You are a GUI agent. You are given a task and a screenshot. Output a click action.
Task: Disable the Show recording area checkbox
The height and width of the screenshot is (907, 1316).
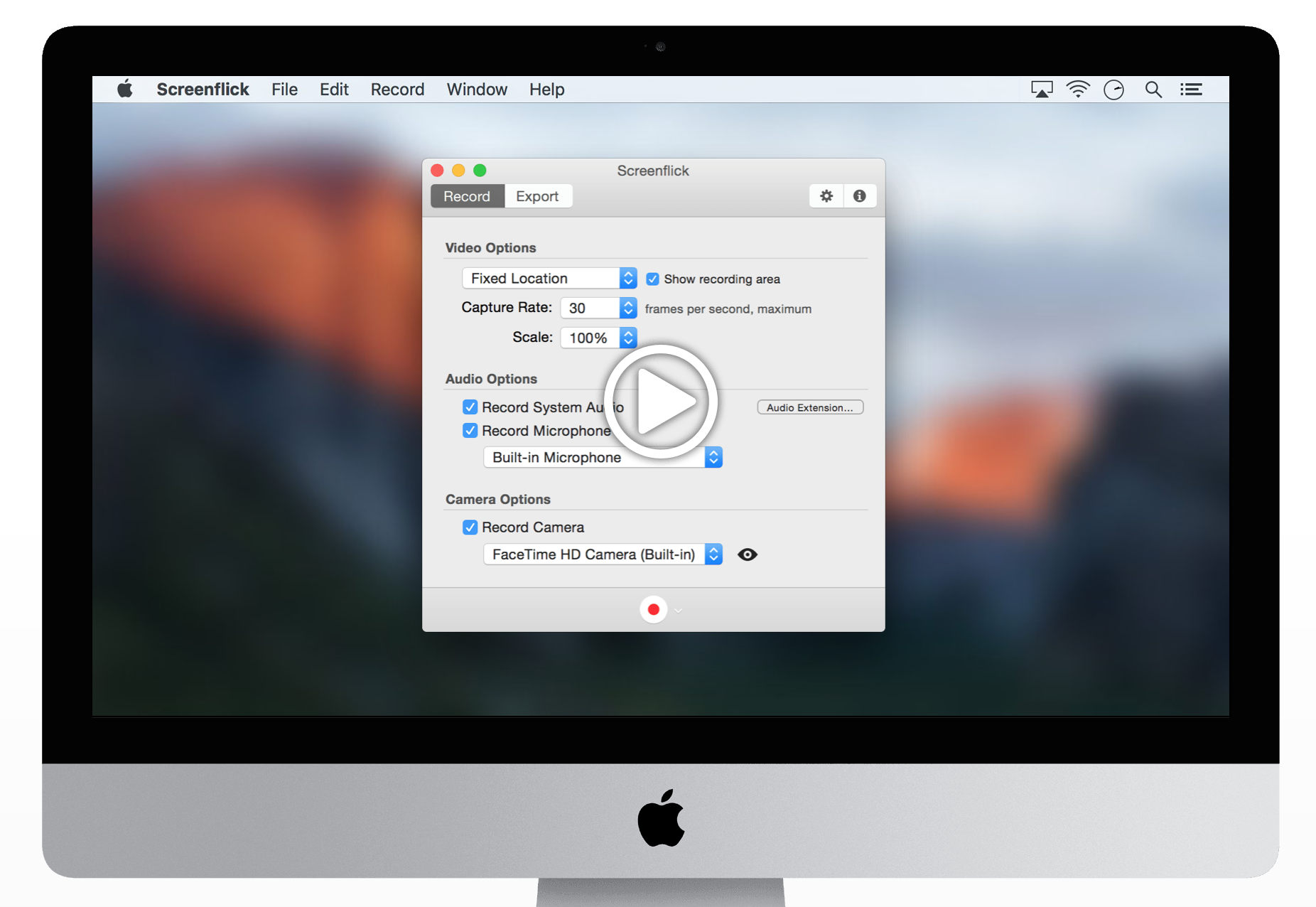(x=653, y=279)
